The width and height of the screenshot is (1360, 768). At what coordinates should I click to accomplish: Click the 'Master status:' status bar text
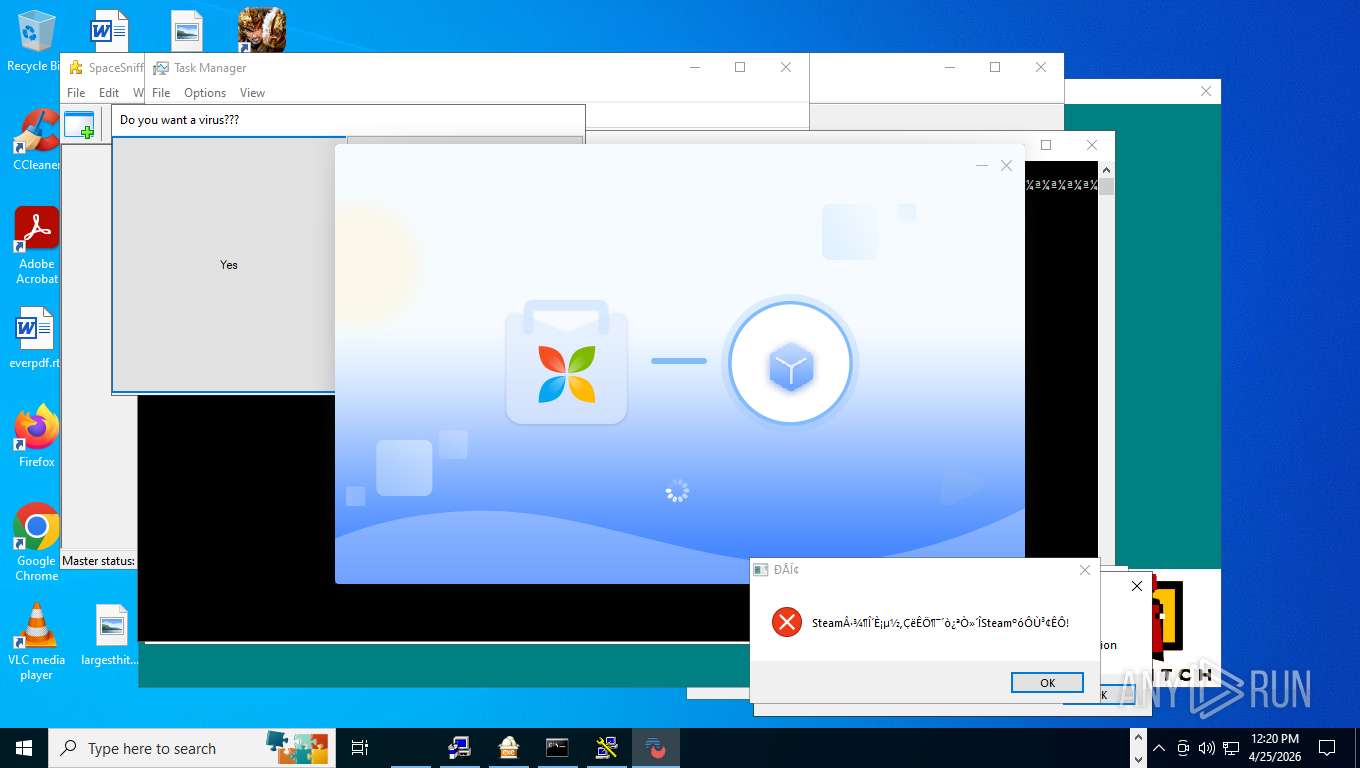pyautogui.click(x=98, y=561)
